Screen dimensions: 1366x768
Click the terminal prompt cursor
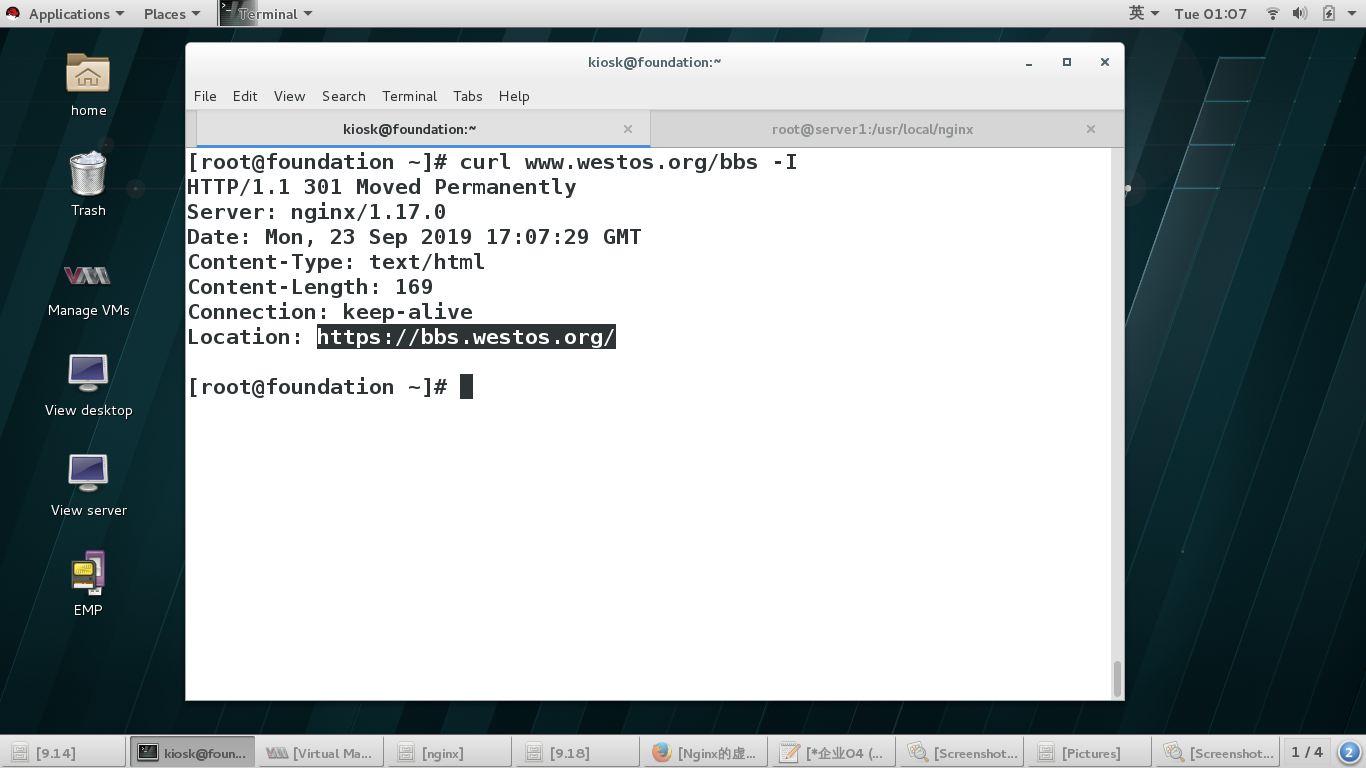(466, 387)
